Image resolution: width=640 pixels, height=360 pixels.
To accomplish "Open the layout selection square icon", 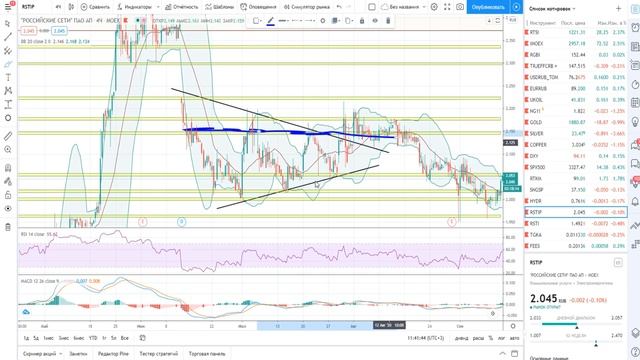I will (372, 7).
